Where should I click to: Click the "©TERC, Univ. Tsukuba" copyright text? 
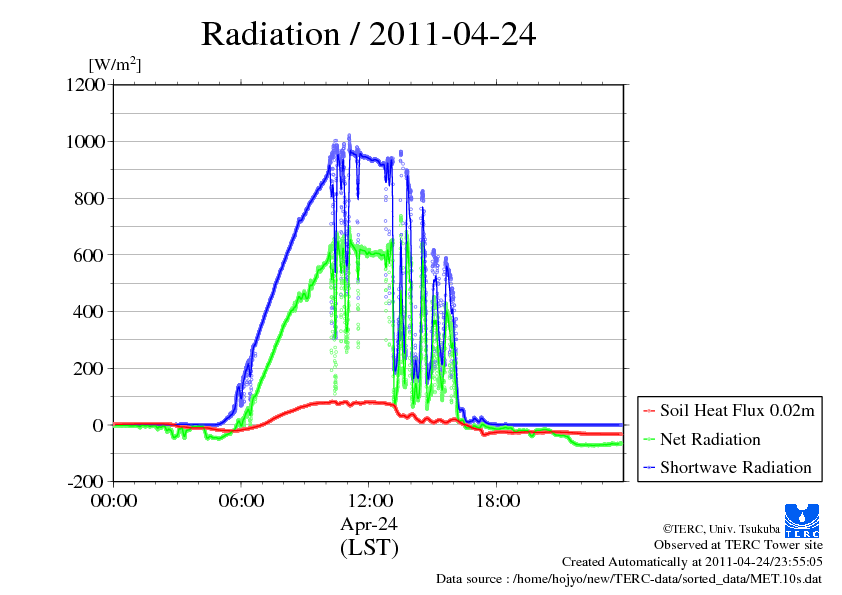point(721,529)
